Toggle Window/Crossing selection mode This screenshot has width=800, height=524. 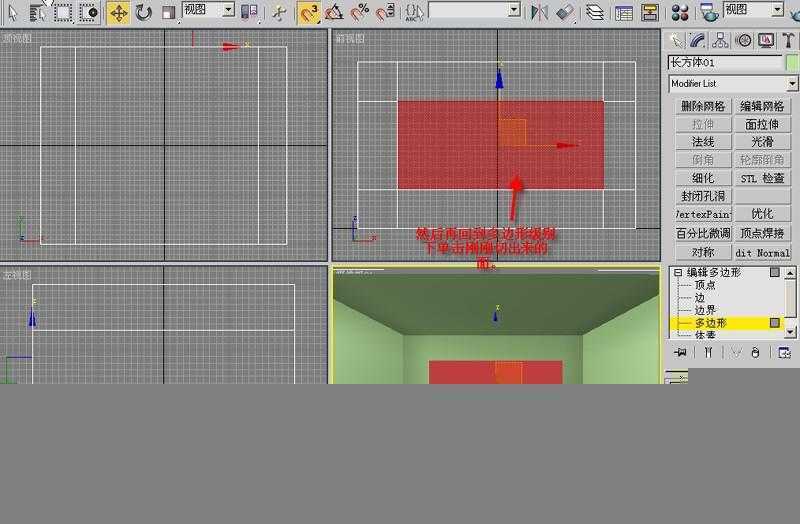pos(89,12)
